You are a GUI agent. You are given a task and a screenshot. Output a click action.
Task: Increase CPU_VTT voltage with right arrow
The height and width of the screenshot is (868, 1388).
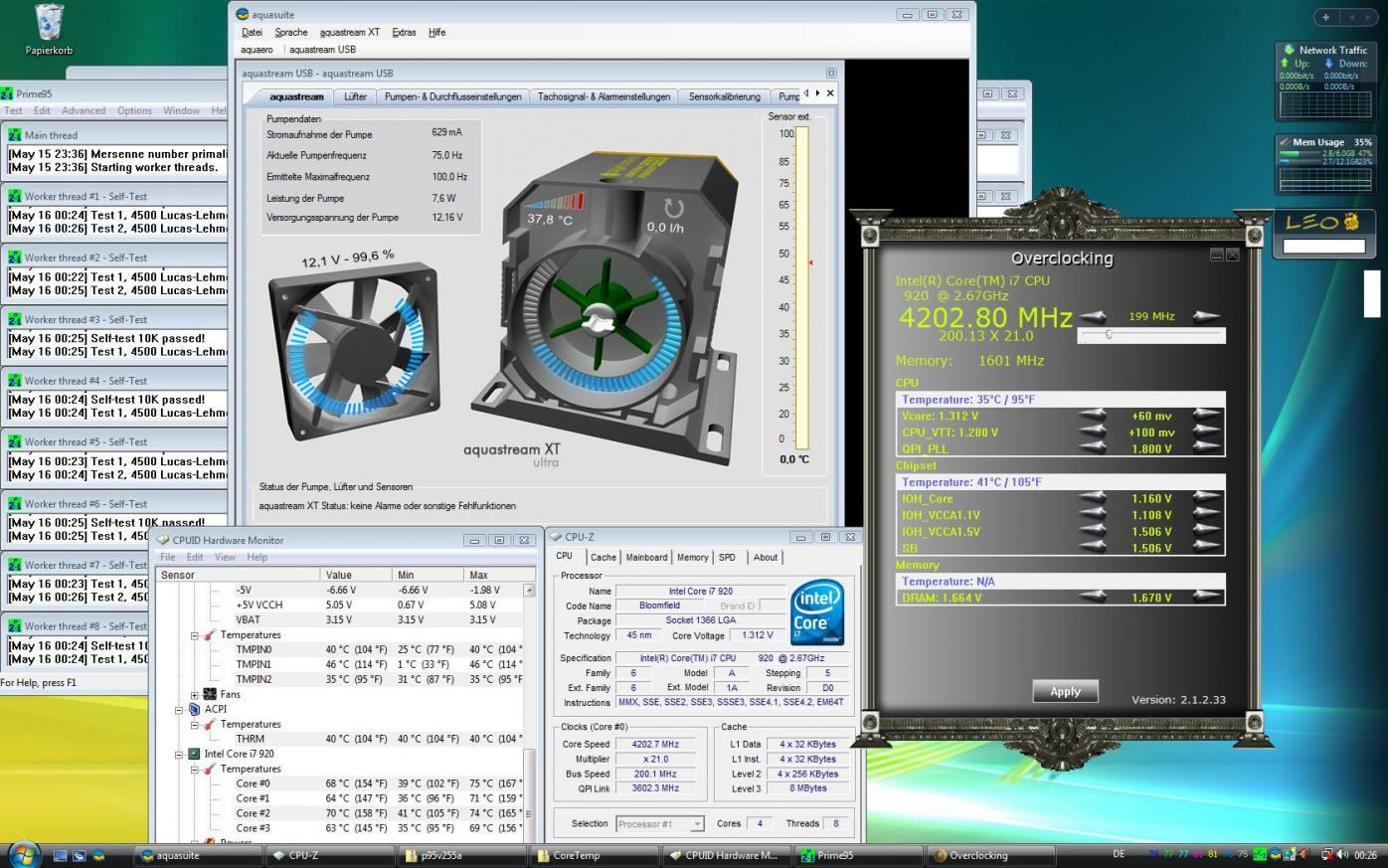[1207, 433]
